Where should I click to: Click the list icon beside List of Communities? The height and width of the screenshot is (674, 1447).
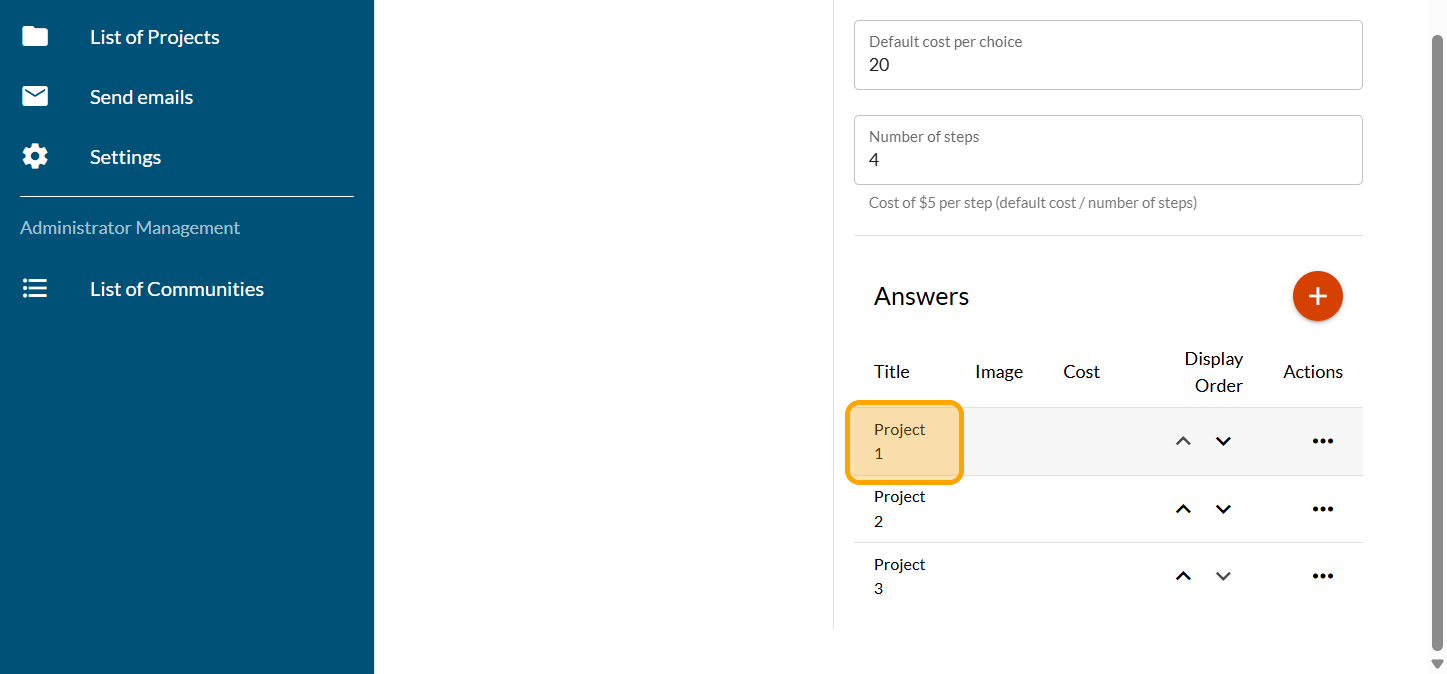pyautogui.click(x=35, y=289)
